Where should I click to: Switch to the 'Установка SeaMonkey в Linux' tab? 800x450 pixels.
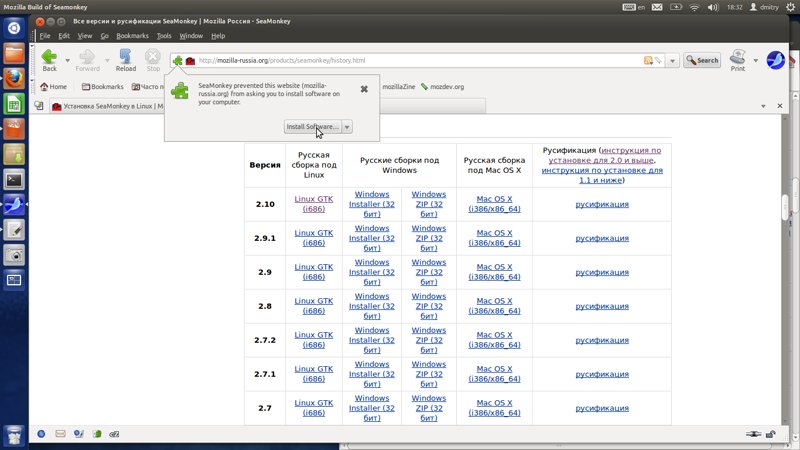pyautogui.click(x=108, y=106)
